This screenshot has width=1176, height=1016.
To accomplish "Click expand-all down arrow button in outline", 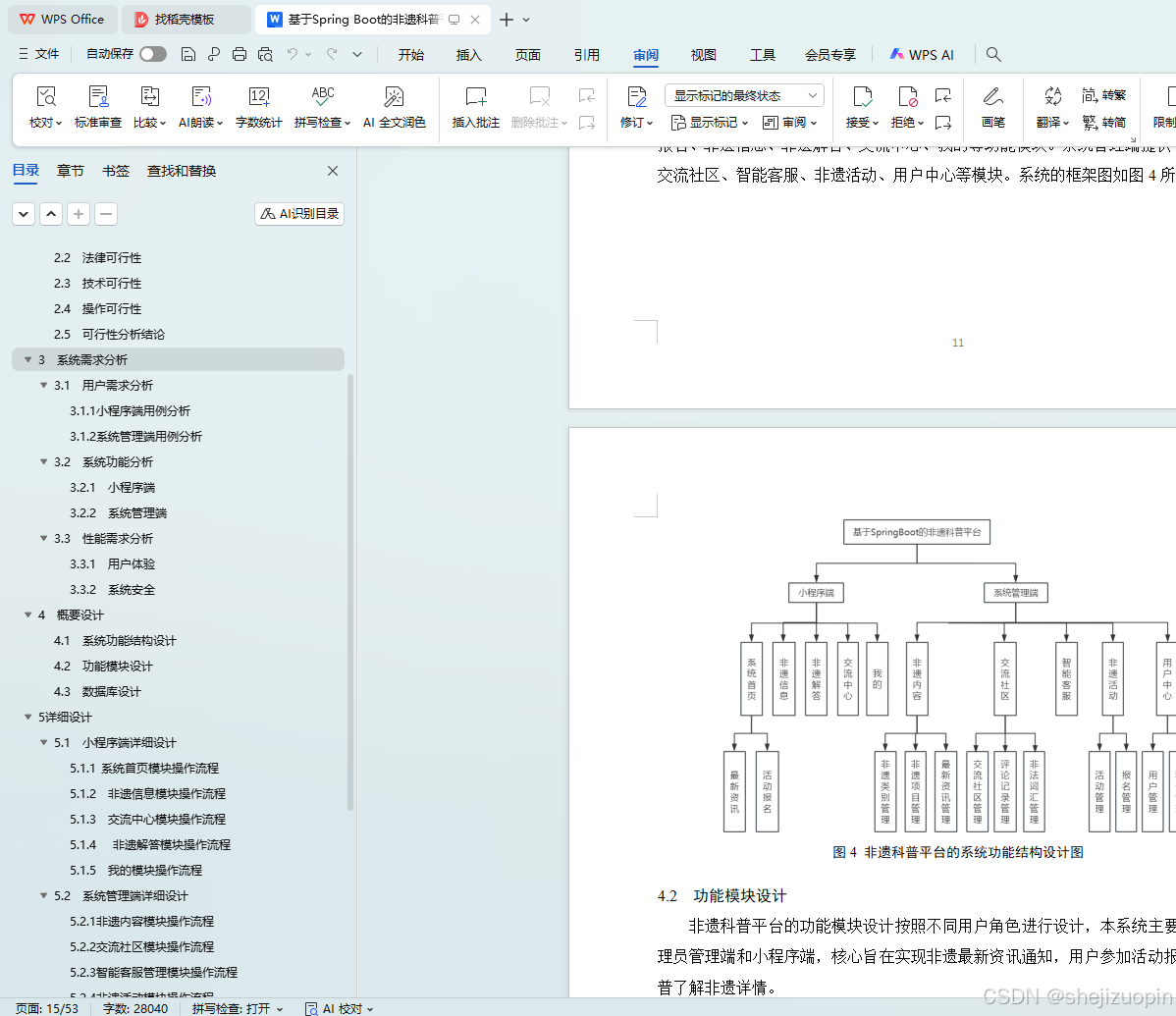I will 24,214.
